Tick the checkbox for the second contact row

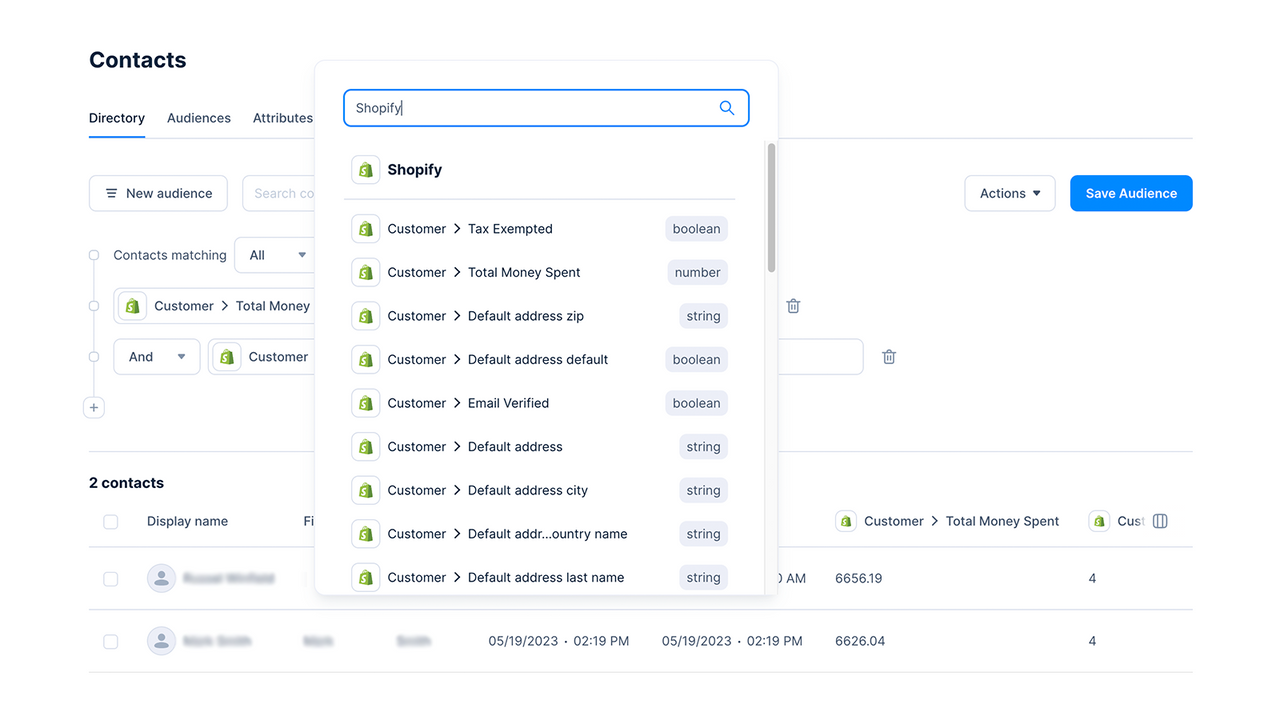pyautogui.click(x=111, y=641)
